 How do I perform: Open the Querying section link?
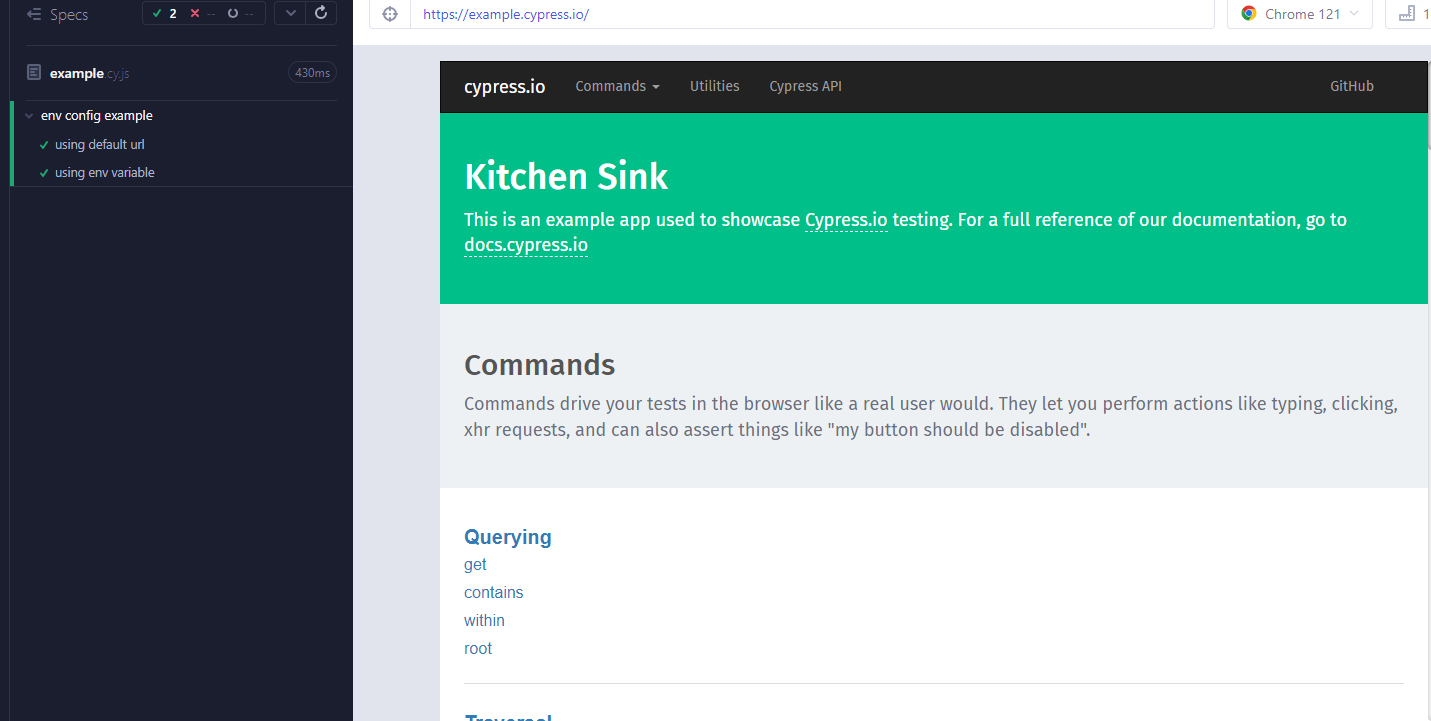(508, 537)
